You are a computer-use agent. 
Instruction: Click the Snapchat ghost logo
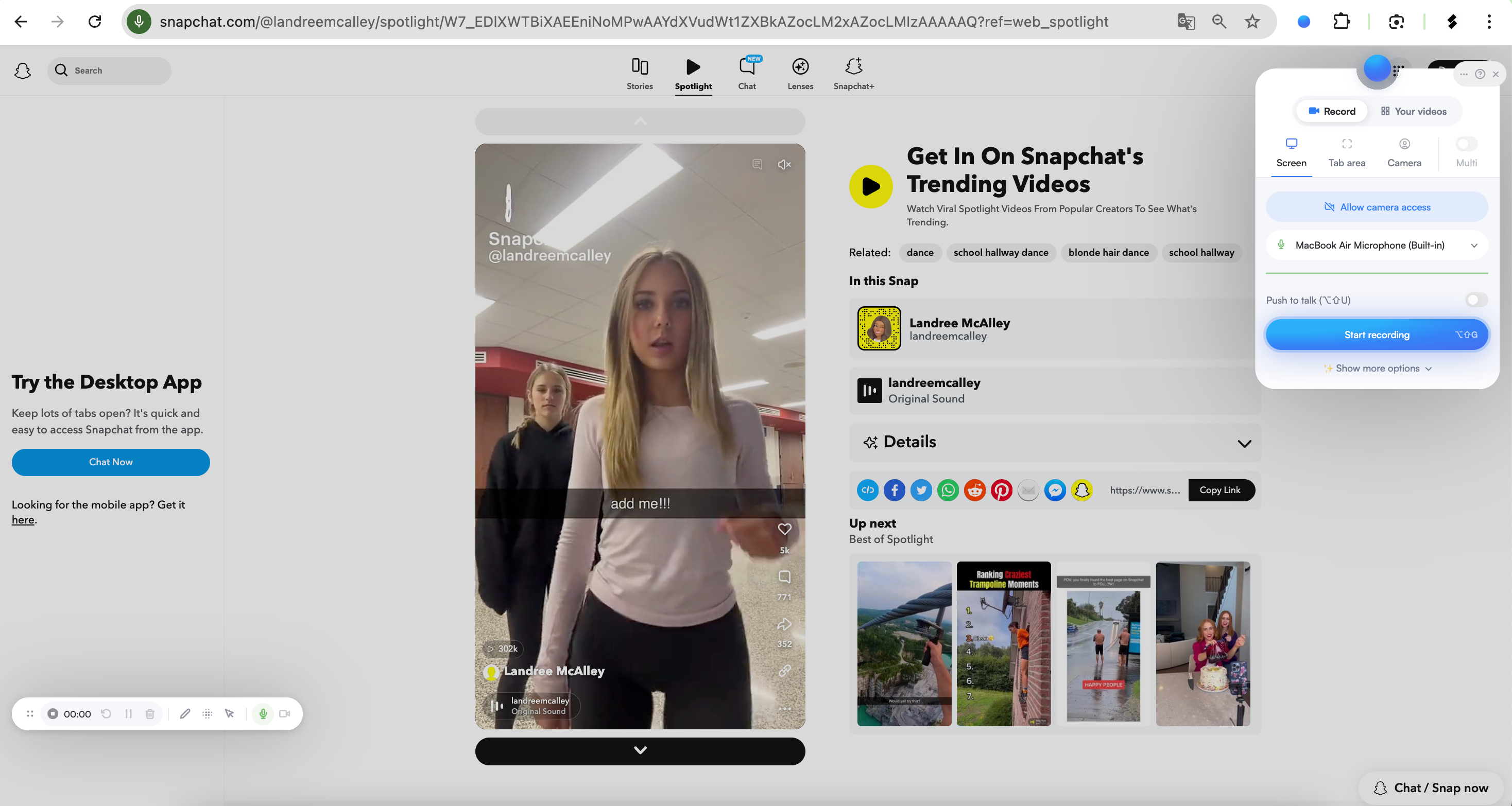coord(22,71)
